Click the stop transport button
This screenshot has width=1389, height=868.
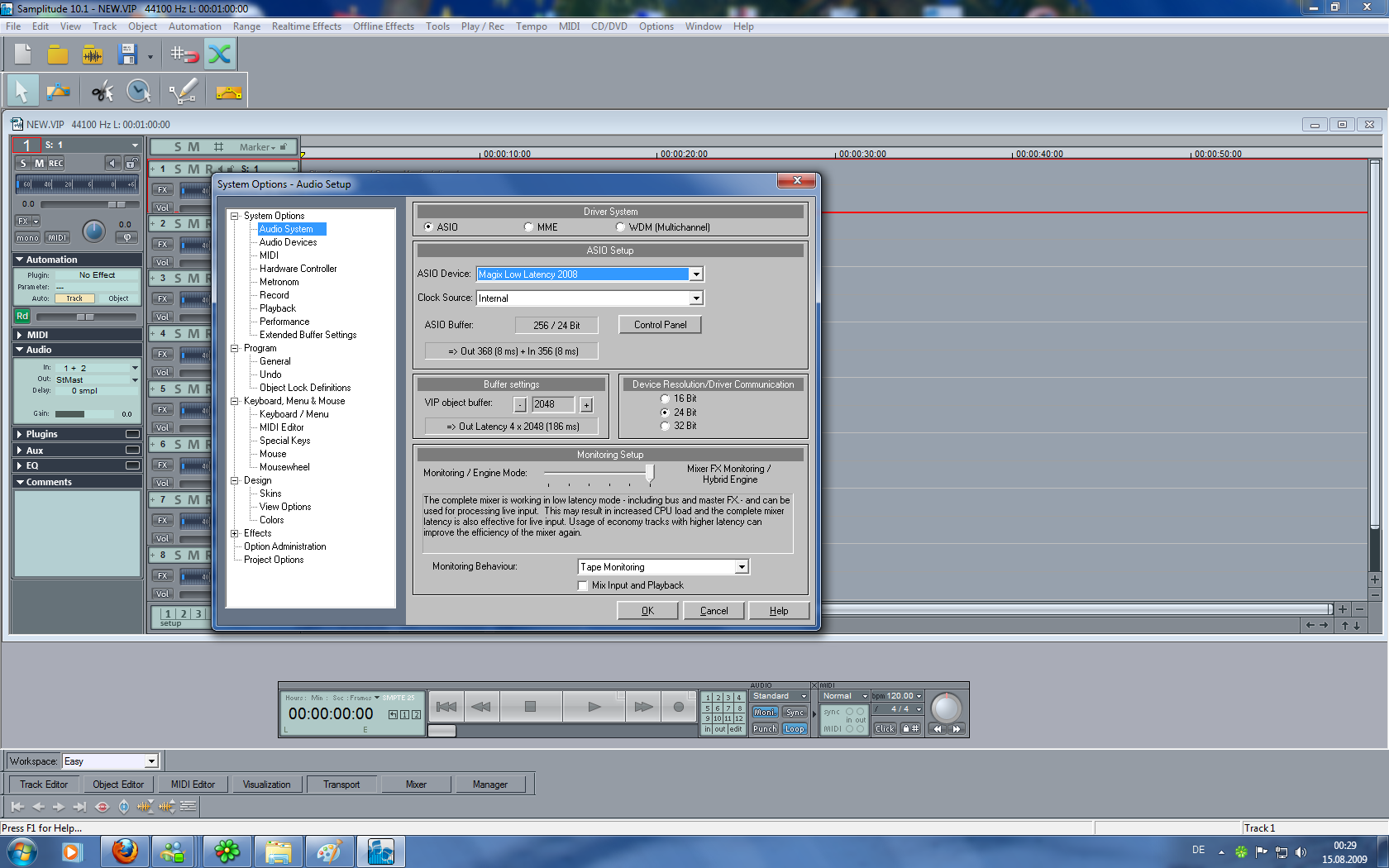tap(530, 707)
